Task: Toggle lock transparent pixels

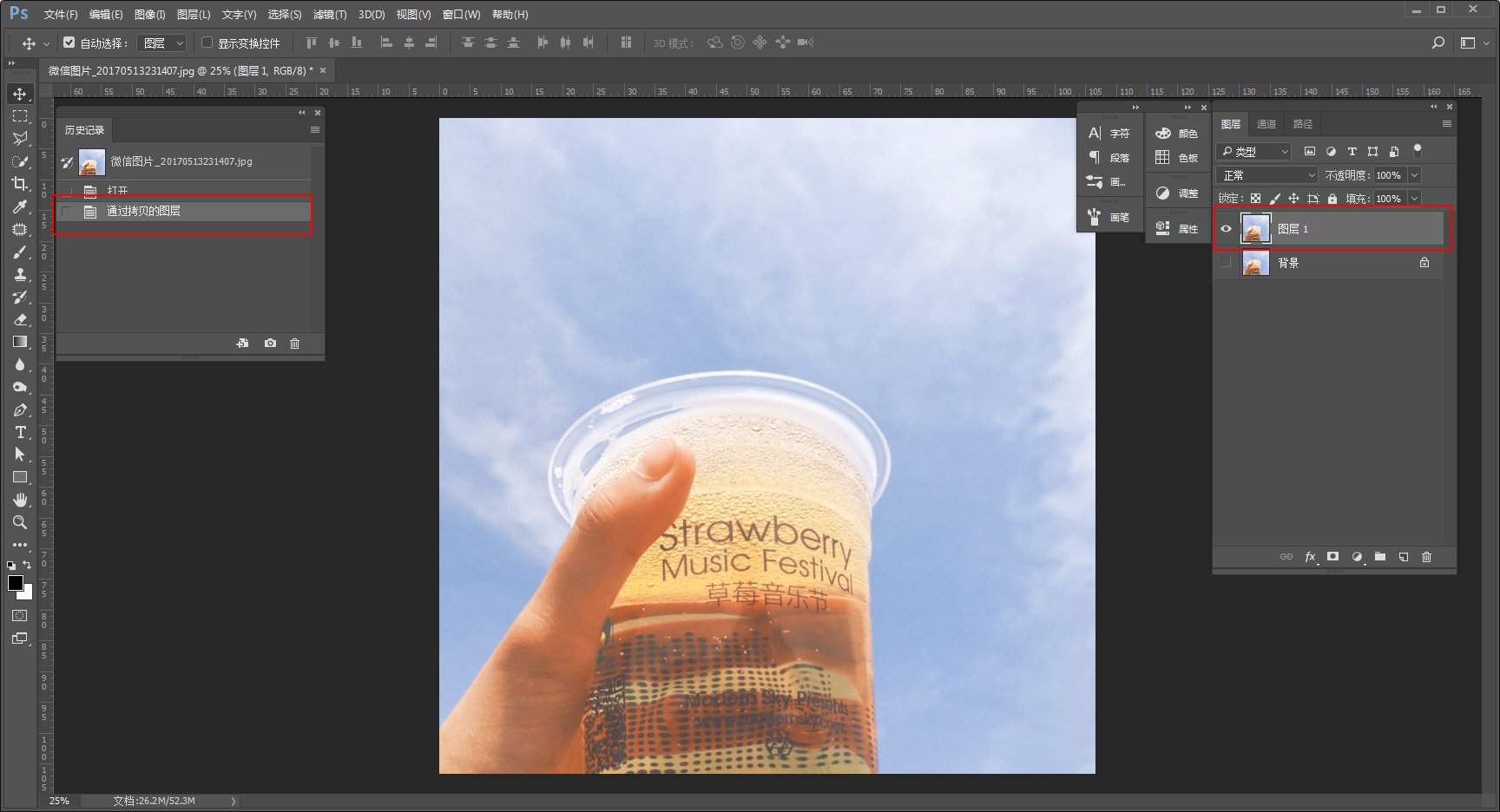Action: point(1255,199)
